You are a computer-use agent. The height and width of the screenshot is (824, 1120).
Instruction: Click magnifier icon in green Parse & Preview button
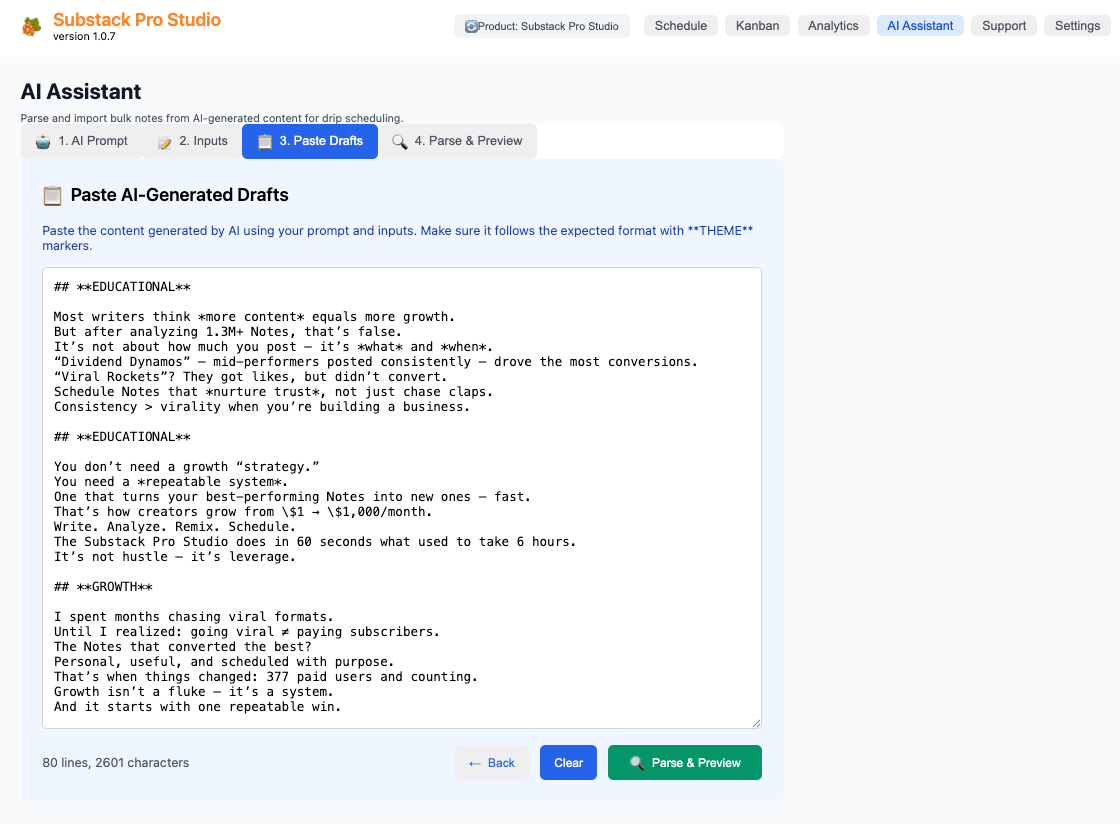(636, 763)
